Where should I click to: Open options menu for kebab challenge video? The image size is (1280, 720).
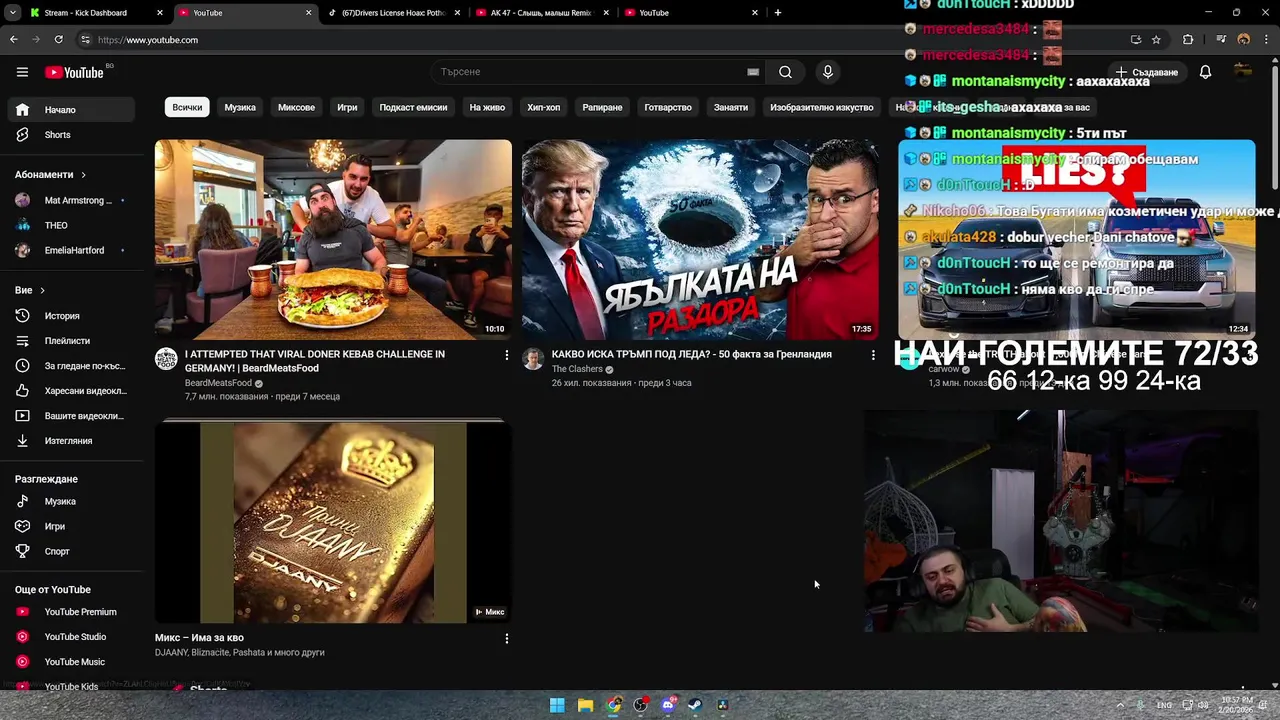(x=506, y=355)
